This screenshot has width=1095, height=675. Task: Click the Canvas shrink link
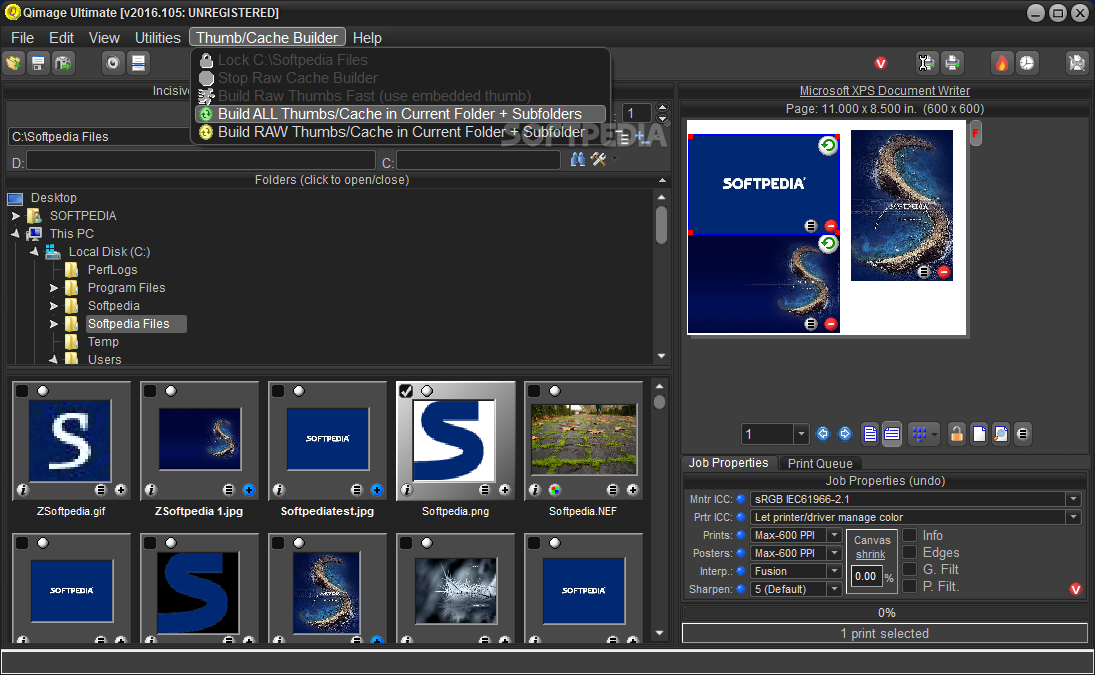pyautogui.click(x=872, y=547)
